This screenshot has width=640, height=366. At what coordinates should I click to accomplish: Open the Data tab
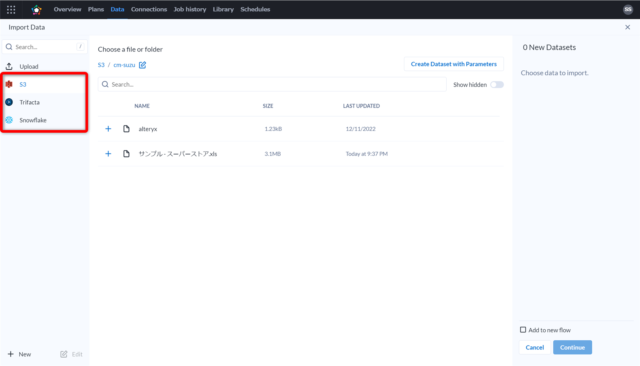117,9
